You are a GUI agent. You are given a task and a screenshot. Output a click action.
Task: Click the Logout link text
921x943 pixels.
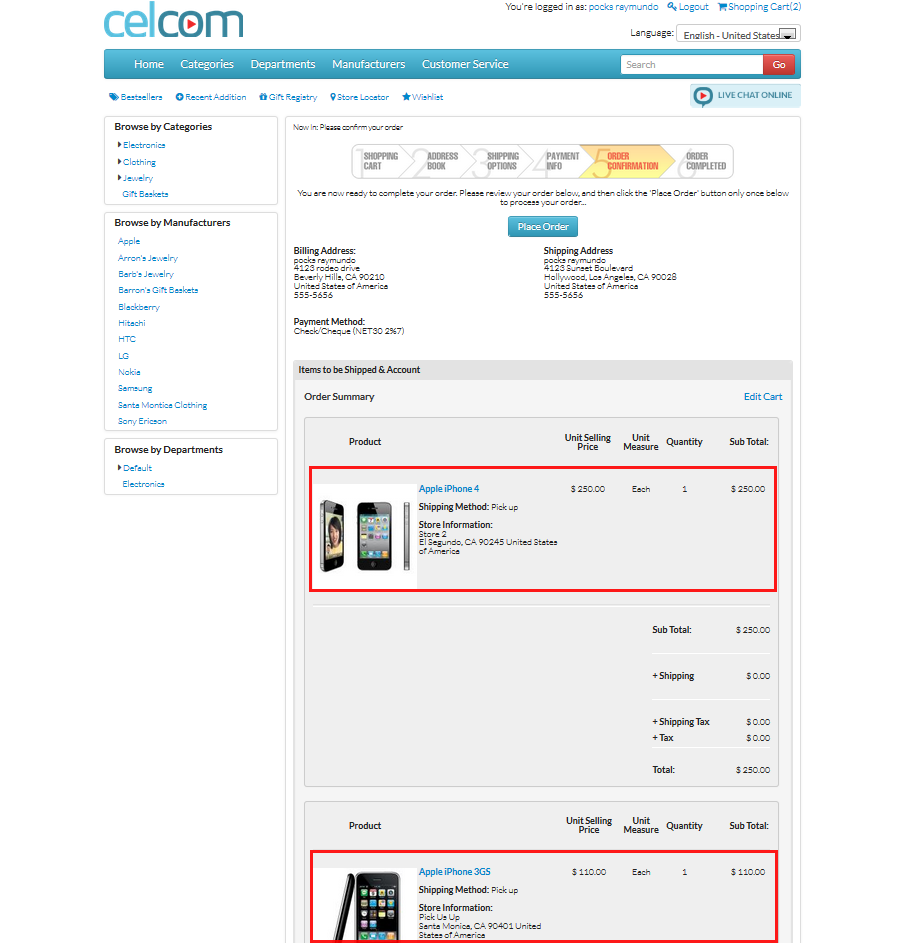[694, 7]
